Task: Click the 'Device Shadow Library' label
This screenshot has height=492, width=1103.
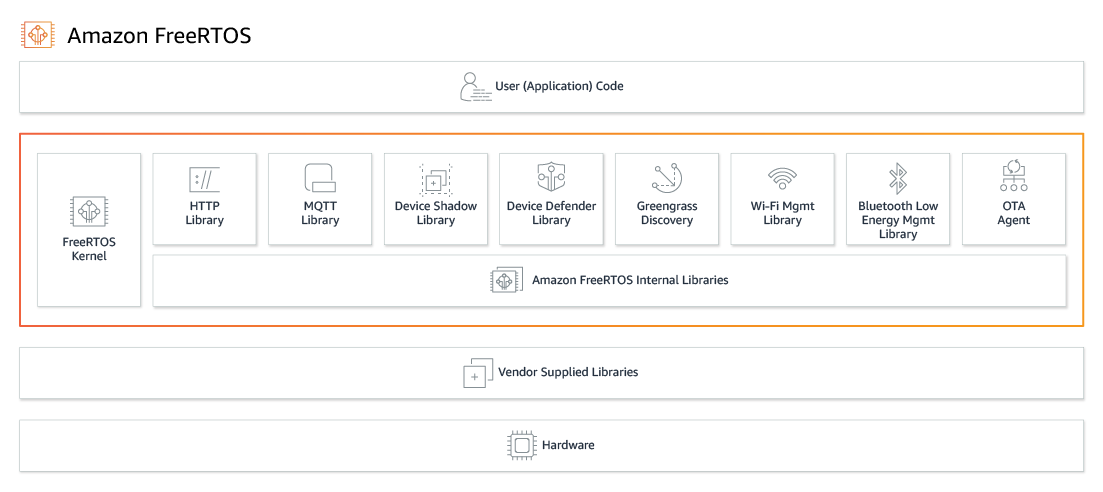Action: coord(435,213)
